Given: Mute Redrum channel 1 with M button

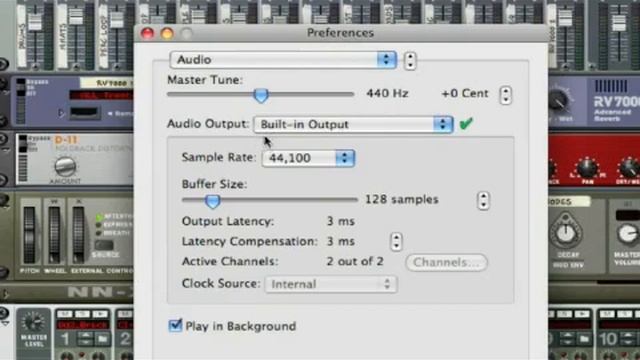Looking at the screenshot, I should click(65, 314).
